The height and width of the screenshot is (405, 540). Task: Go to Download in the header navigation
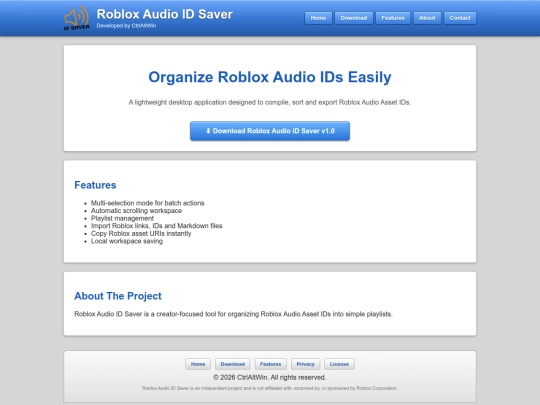pos(354,18)
